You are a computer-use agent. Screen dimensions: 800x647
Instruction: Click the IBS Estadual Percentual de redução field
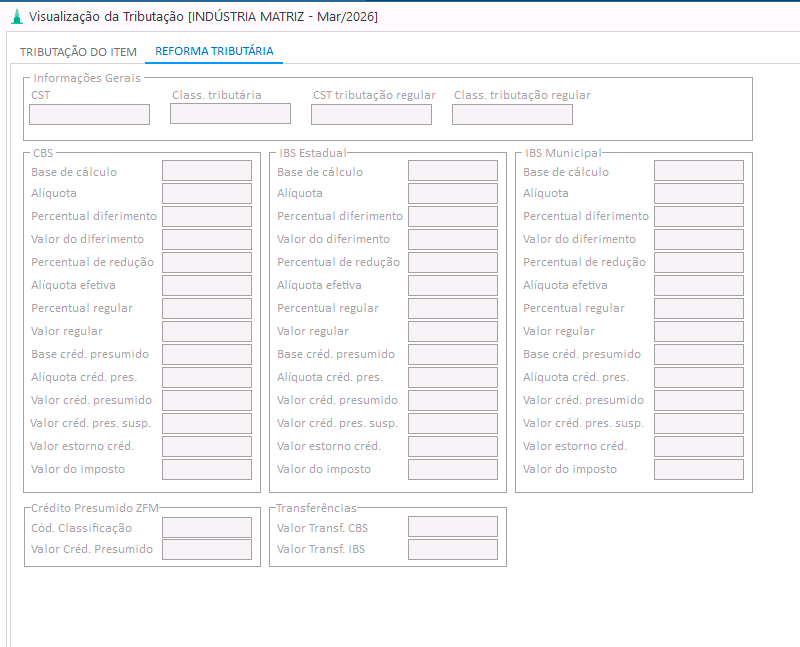[453, 263]
